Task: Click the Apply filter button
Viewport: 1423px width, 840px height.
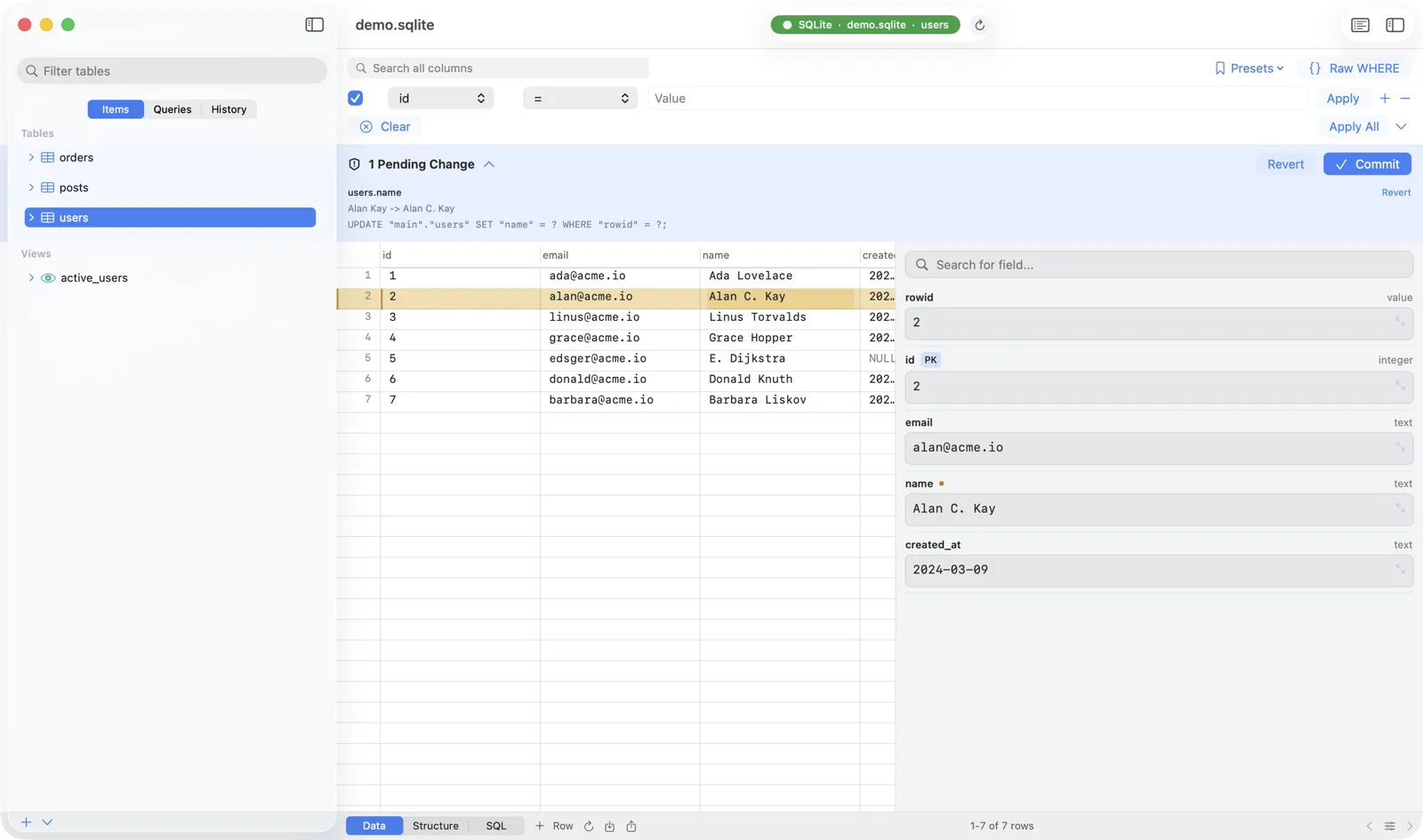Action: pyautogui.click(x=1343, y=99)
